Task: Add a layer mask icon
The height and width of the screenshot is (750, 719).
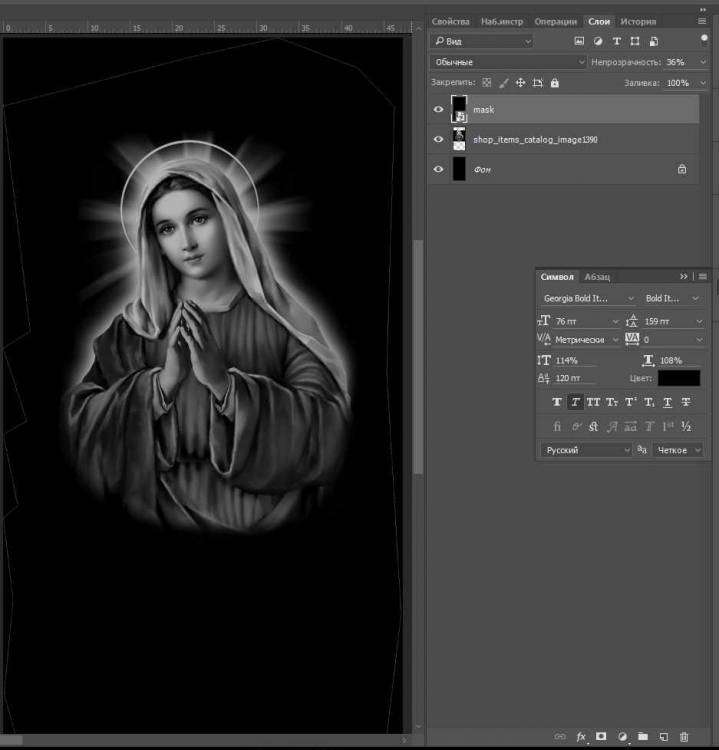Action: pyautogui.click(x=601, y=737)
